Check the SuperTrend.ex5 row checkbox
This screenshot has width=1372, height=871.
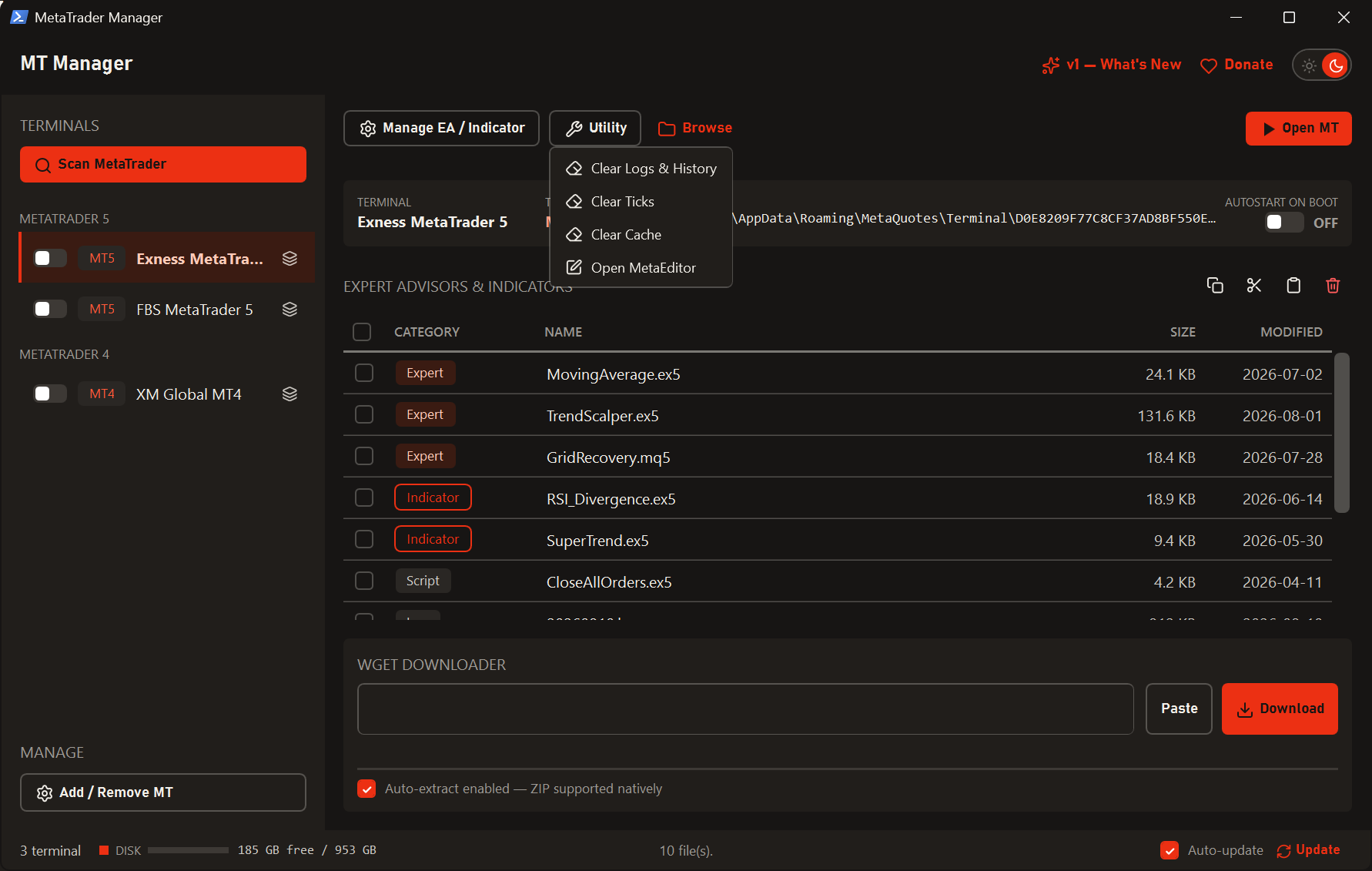pyautogui.click(x=364, y=540)
